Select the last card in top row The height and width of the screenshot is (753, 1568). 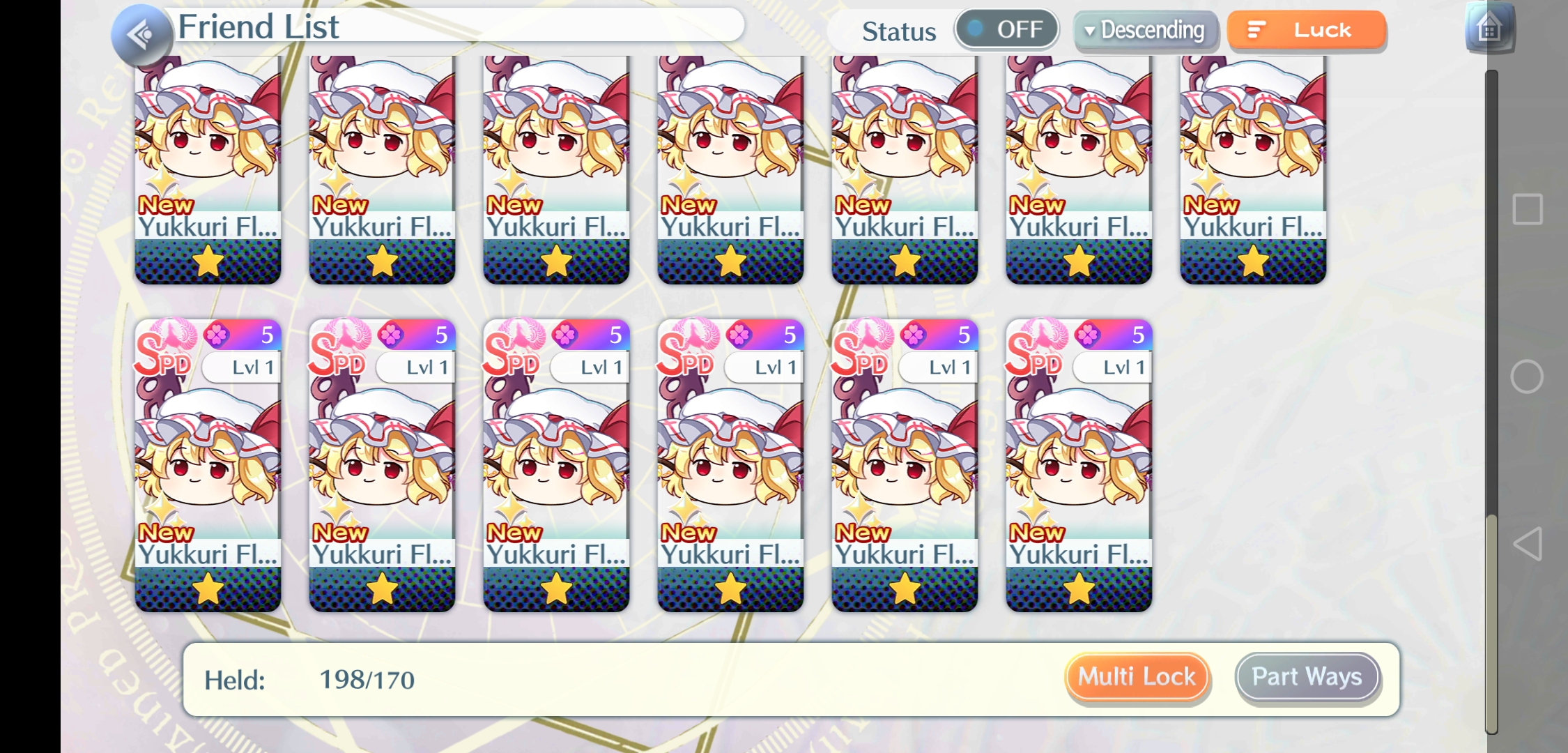pyautogui.click(x=1253, y=170)
